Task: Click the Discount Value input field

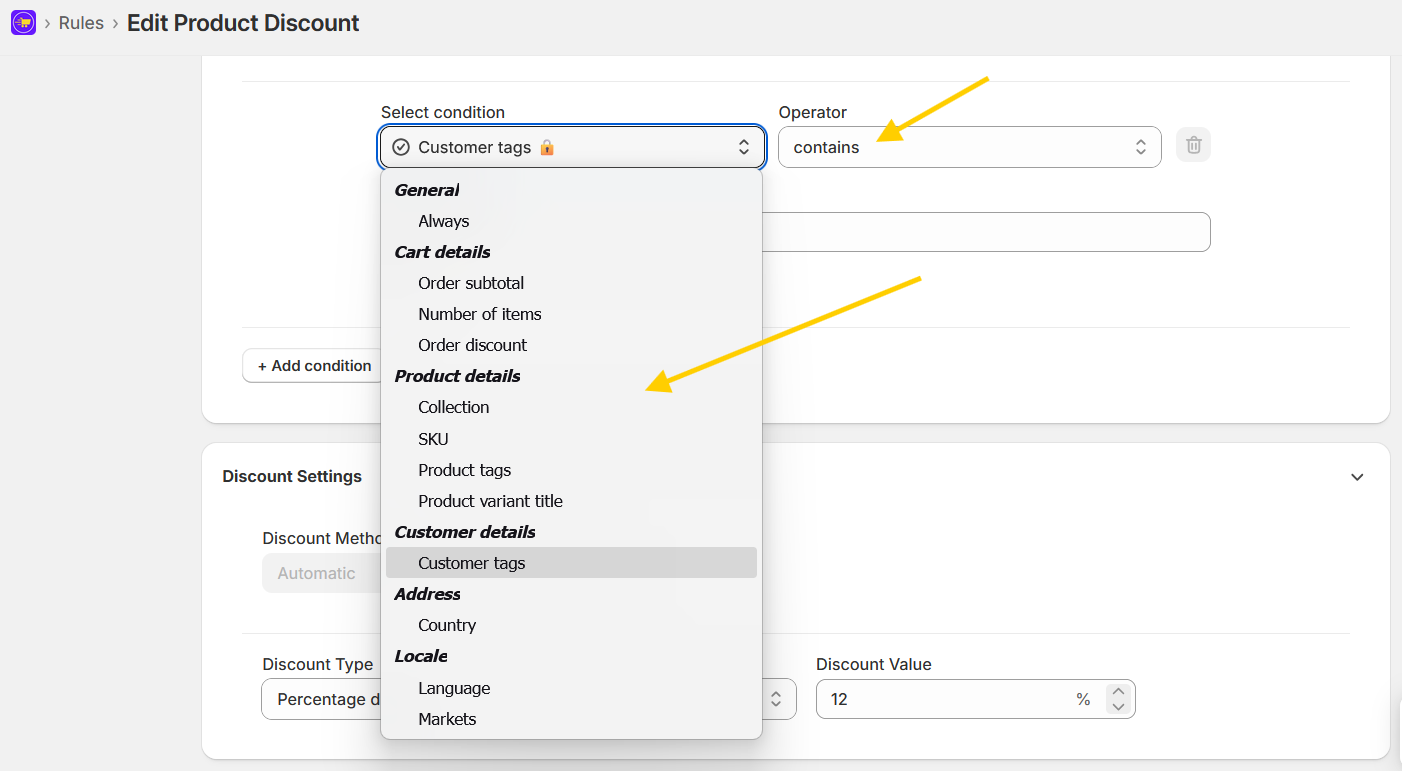Action: pyautogui.click(x=945, y=699)
